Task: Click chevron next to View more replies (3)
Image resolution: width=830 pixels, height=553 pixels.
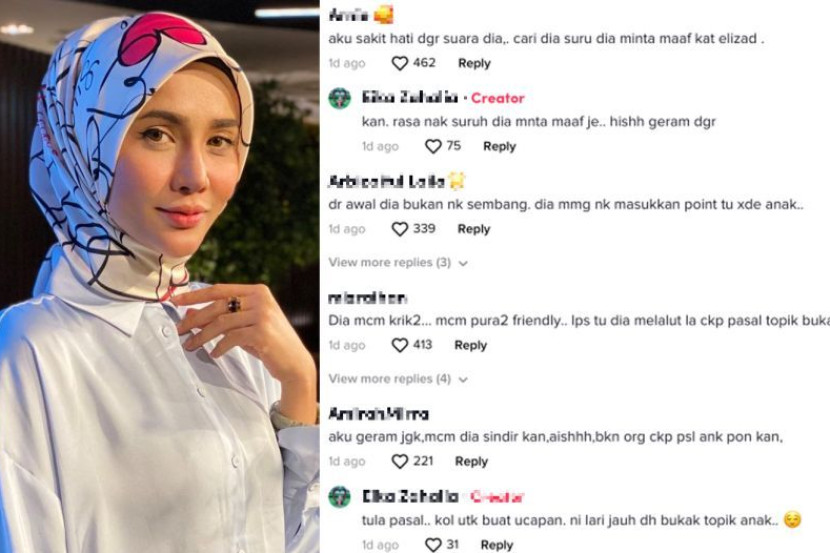Action: [x=463, y=264]
